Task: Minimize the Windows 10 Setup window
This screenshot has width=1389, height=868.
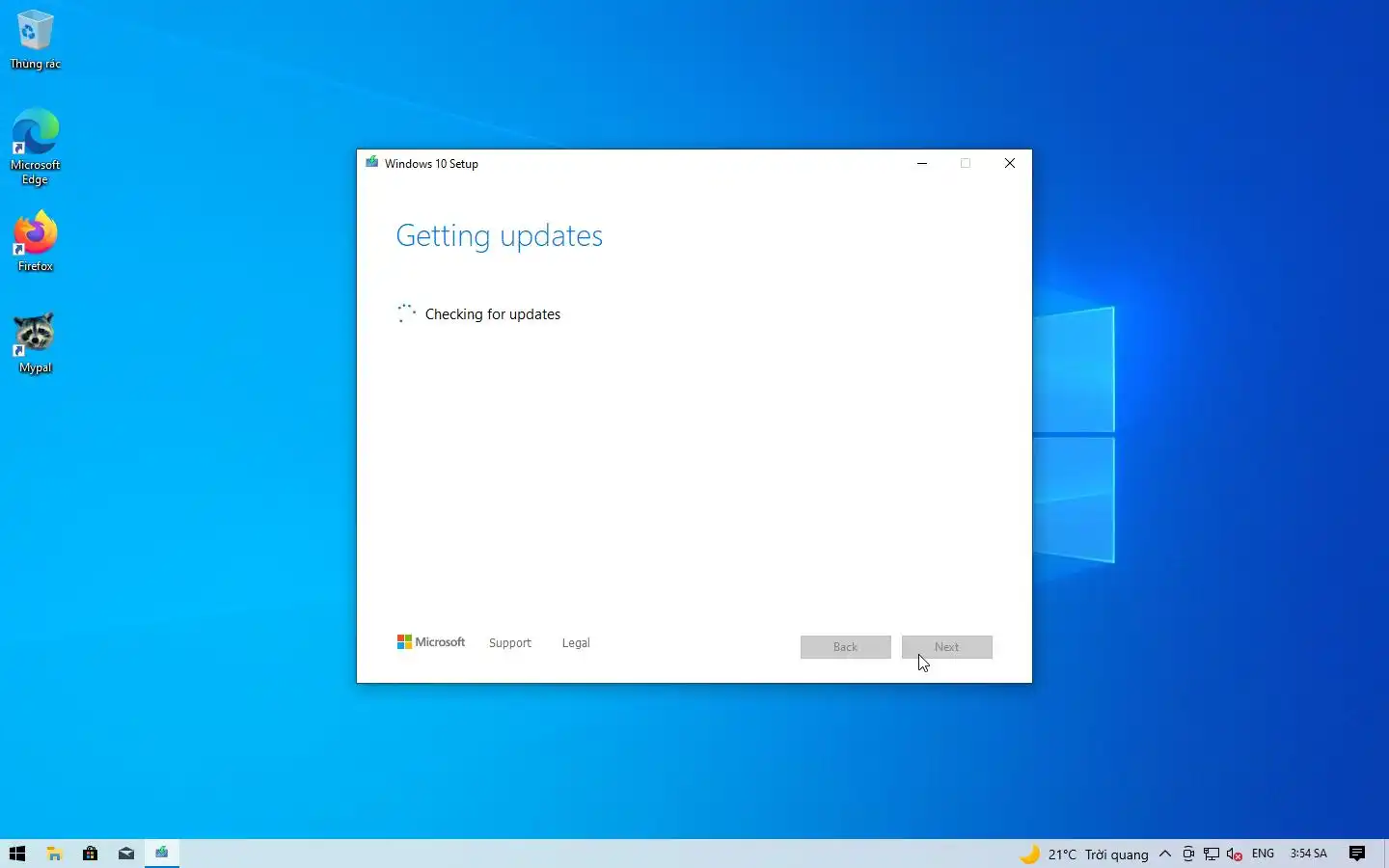Action: point(922,163)
